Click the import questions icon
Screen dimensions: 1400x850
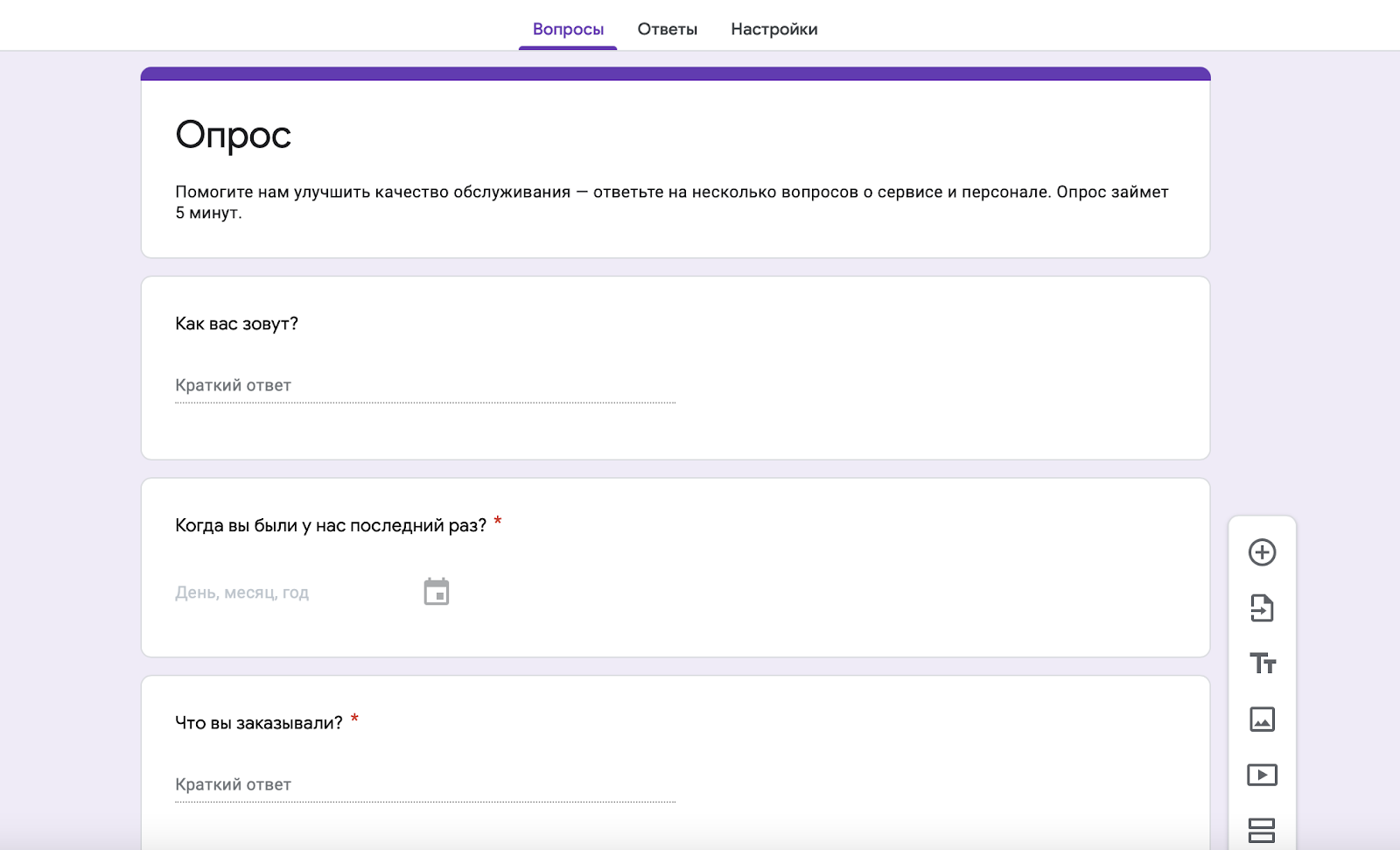pyautogui.click(x=1262, y=608)
